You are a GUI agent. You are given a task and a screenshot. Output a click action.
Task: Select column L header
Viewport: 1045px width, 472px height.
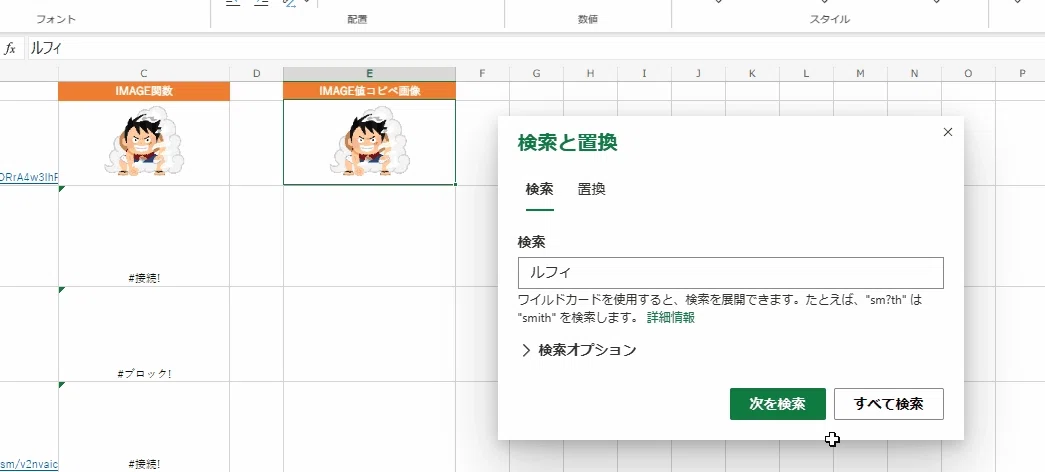click(x=806, y=74)
